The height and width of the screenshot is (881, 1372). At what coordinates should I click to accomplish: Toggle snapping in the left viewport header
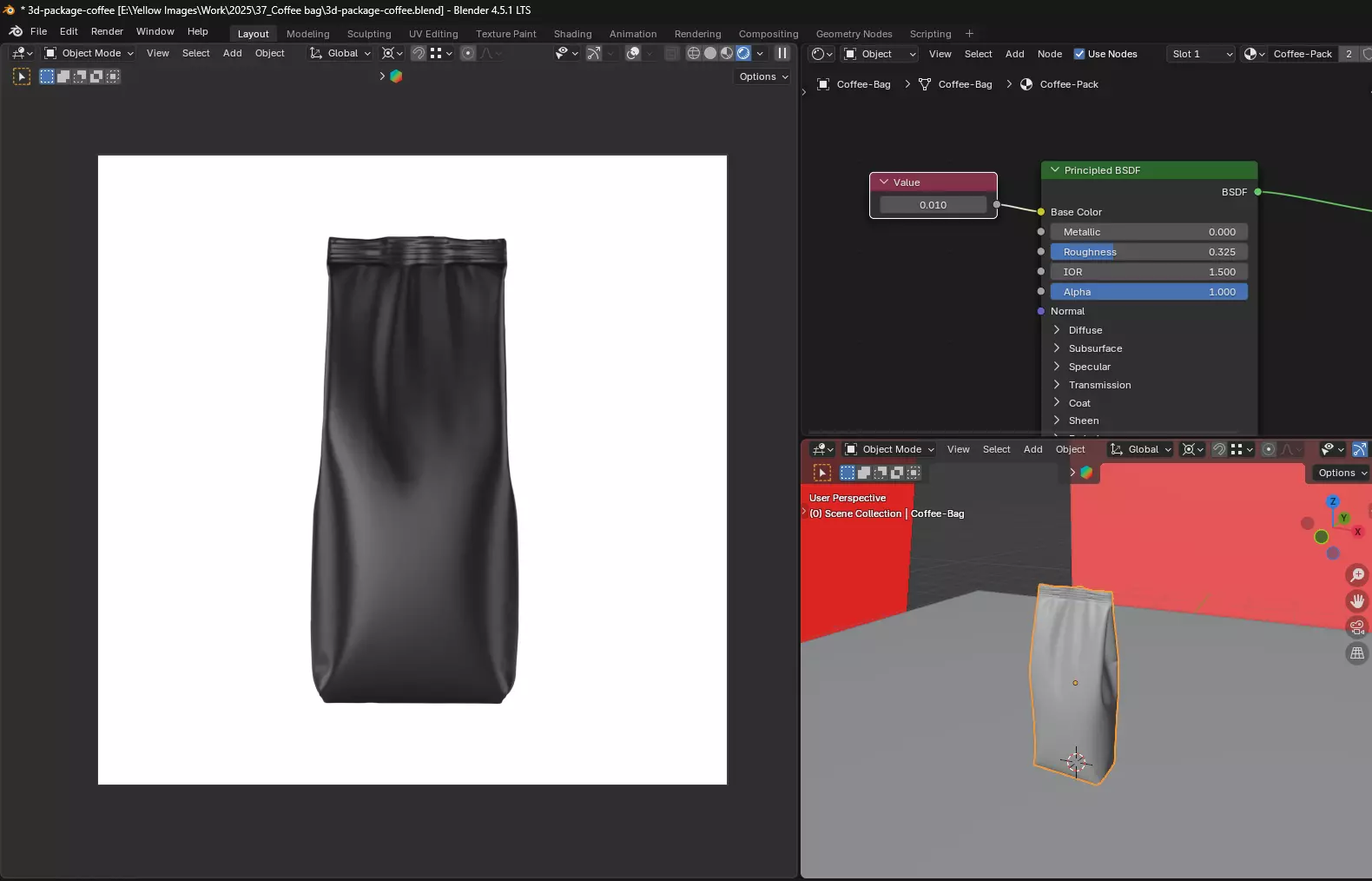419,53
